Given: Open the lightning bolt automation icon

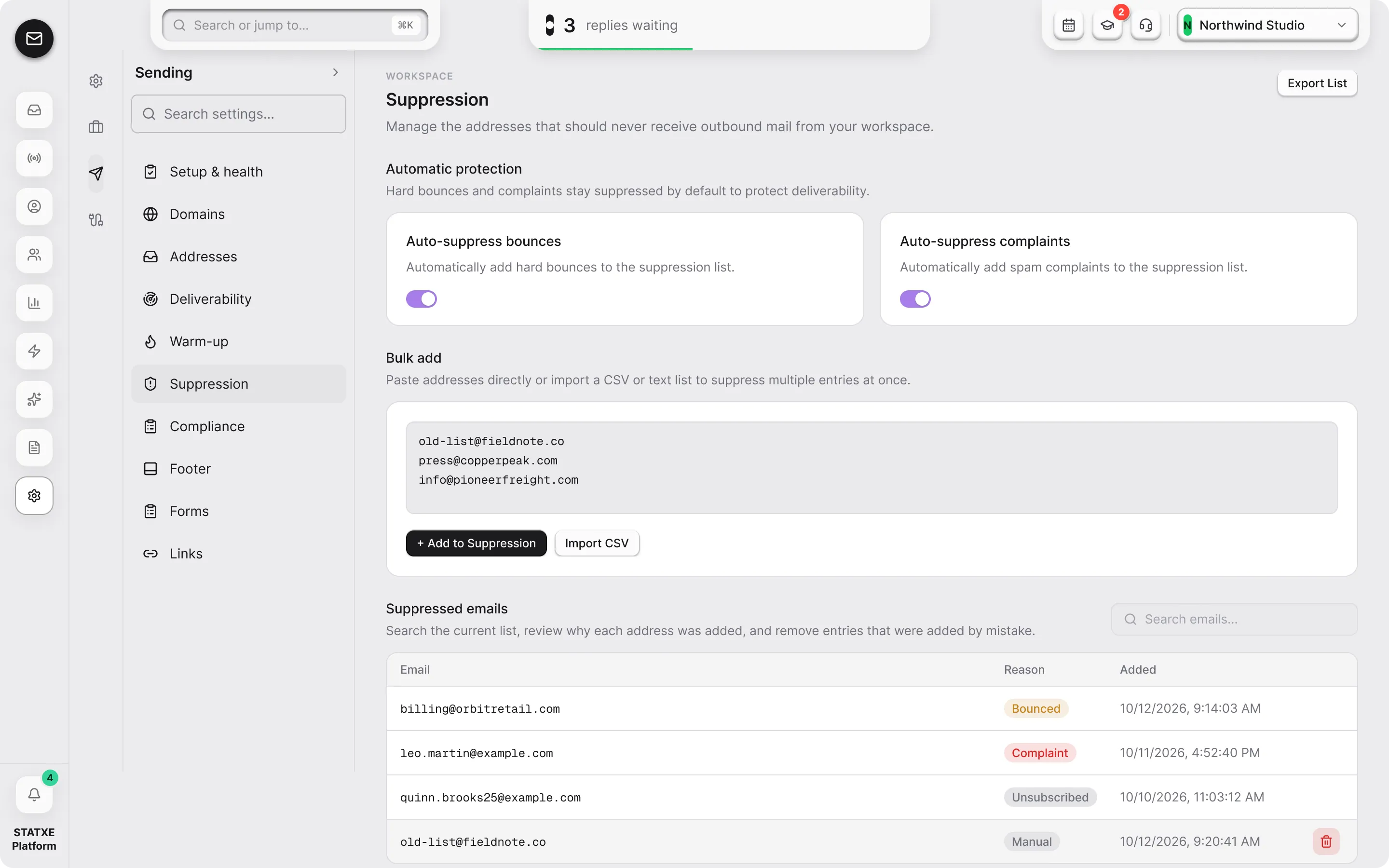Looking at the screenshot, I should (34, 351).
